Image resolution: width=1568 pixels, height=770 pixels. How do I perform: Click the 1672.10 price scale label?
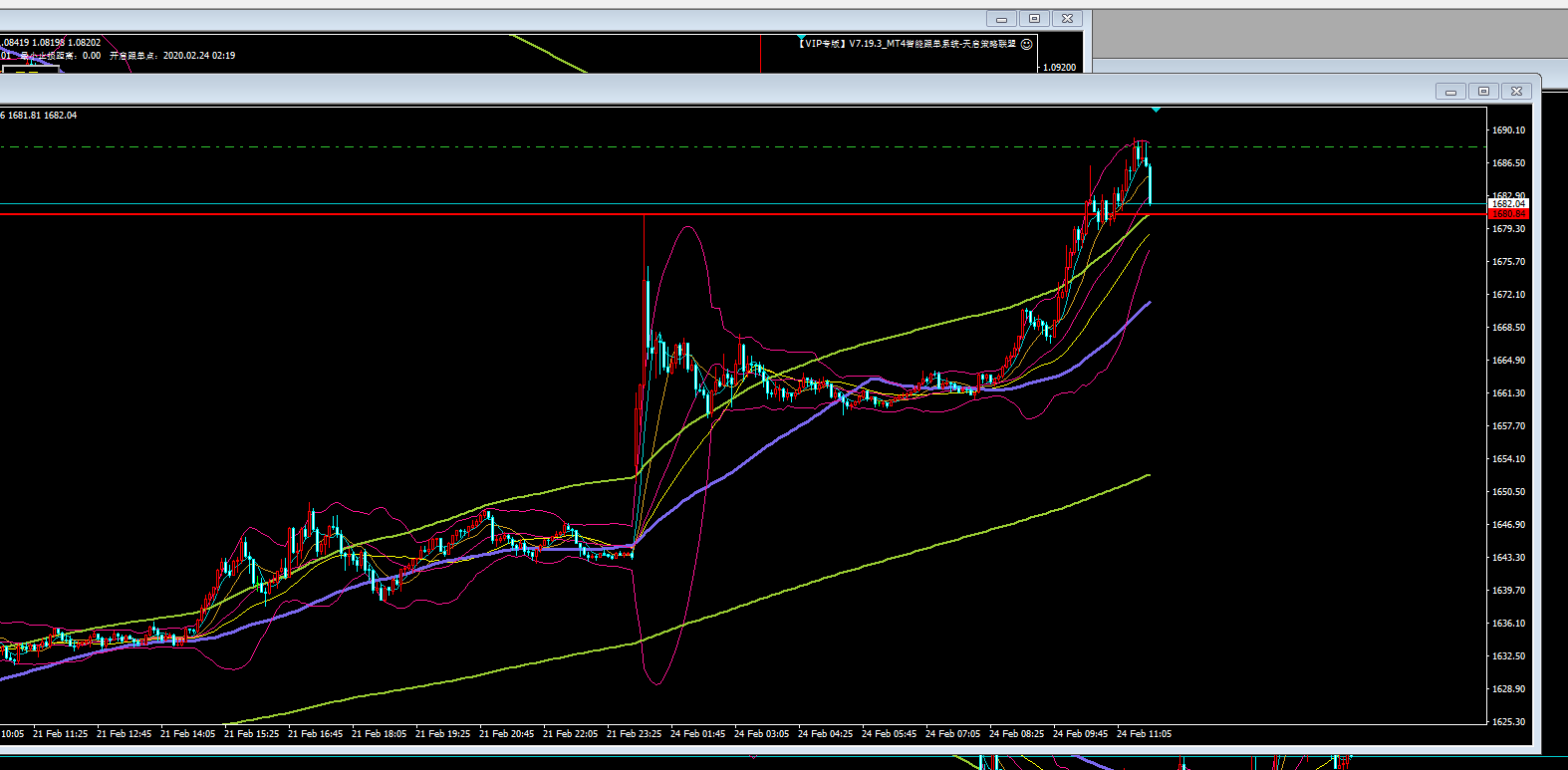coord(1508,295)
